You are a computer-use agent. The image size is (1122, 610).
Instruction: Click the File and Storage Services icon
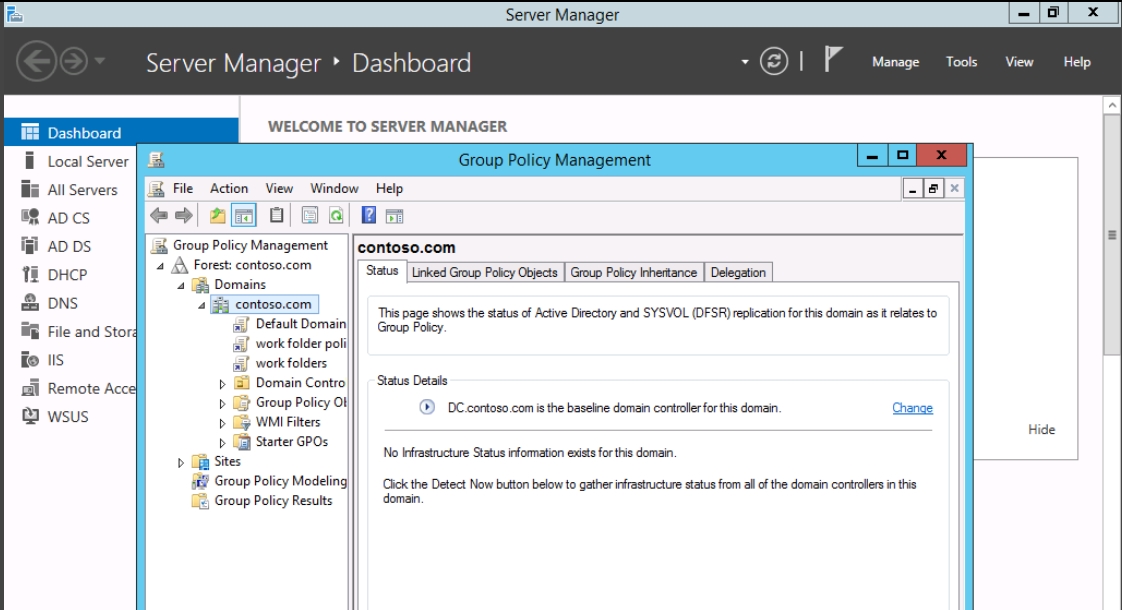(x=30, y=331)
